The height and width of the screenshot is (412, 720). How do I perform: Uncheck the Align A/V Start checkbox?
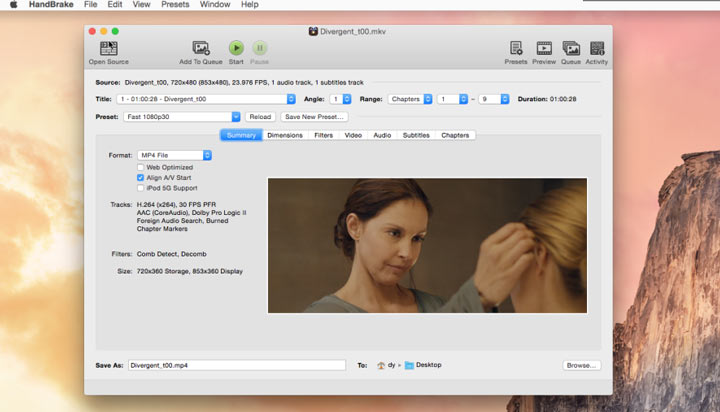[140, 177]
